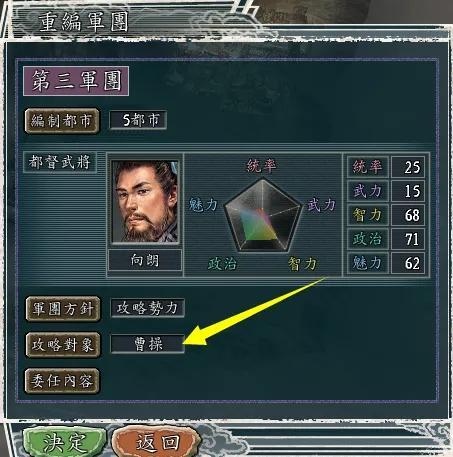Screen dimensions: 453x457
Task: Select the 都督武將 label
Action: click(x=60, y=162)
